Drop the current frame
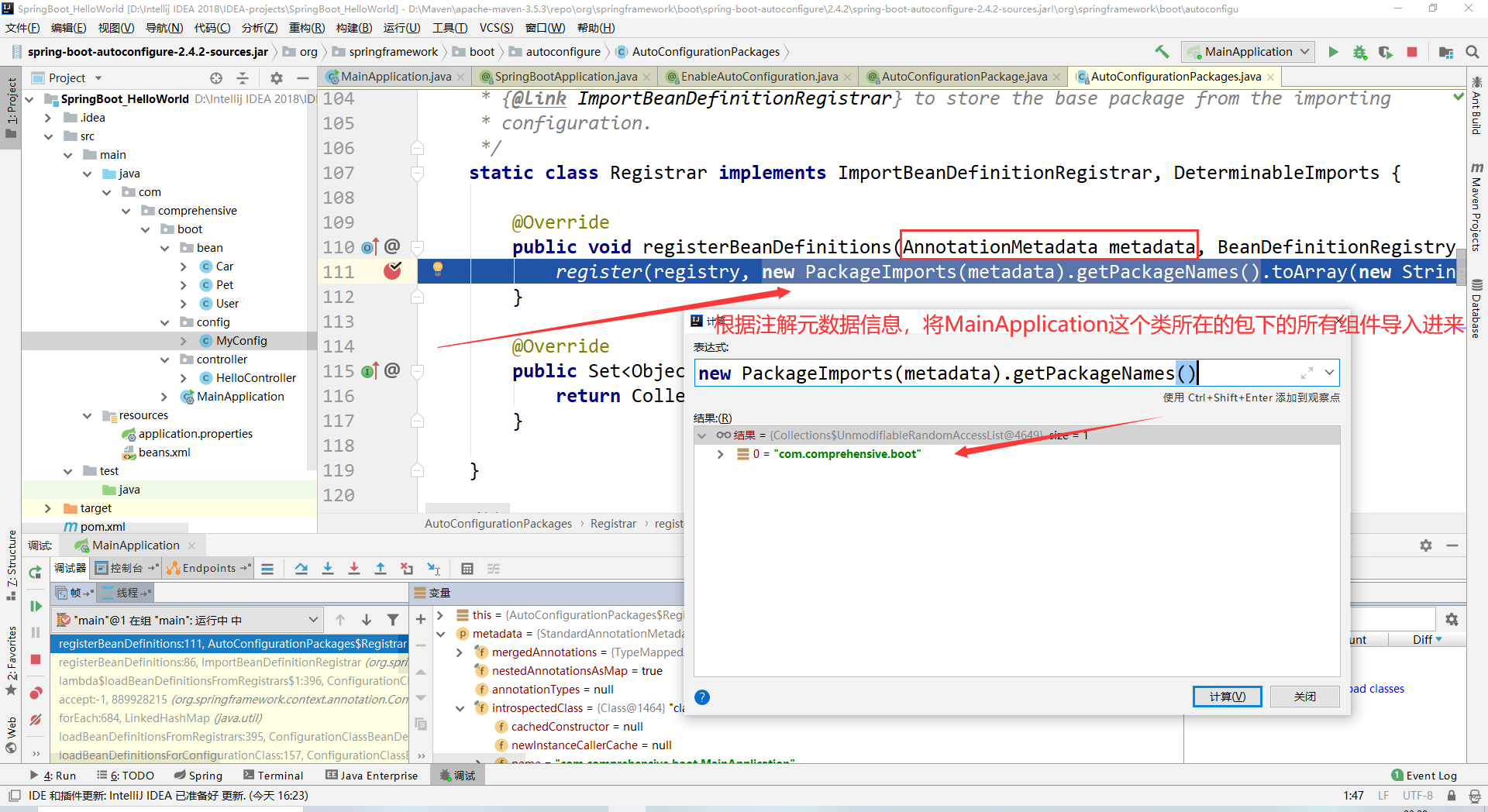1488x812 pixels. click(x=407, y=569)
